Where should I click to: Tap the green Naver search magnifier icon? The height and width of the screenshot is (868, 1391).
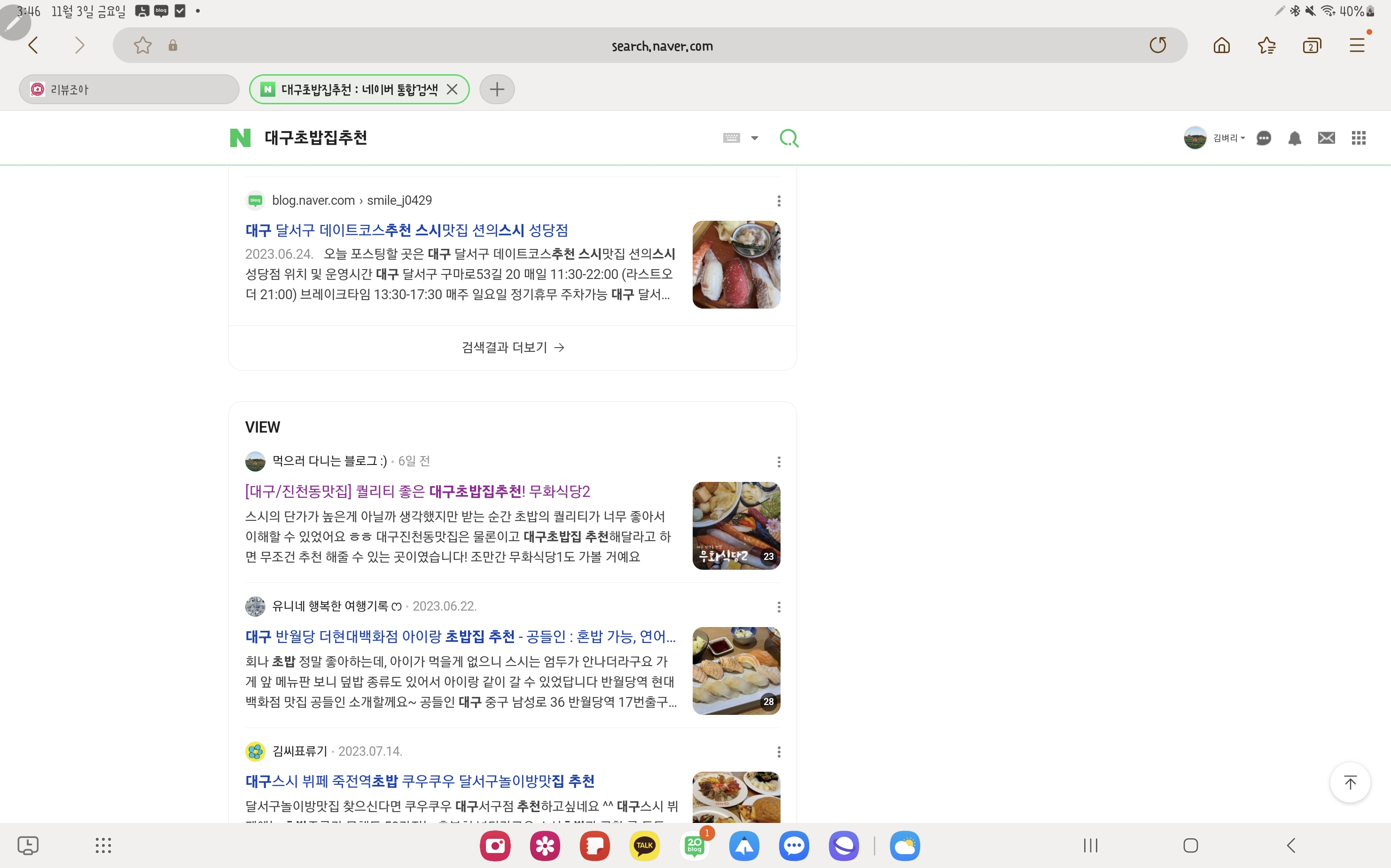pyautogui.click(x=789, y=138)
